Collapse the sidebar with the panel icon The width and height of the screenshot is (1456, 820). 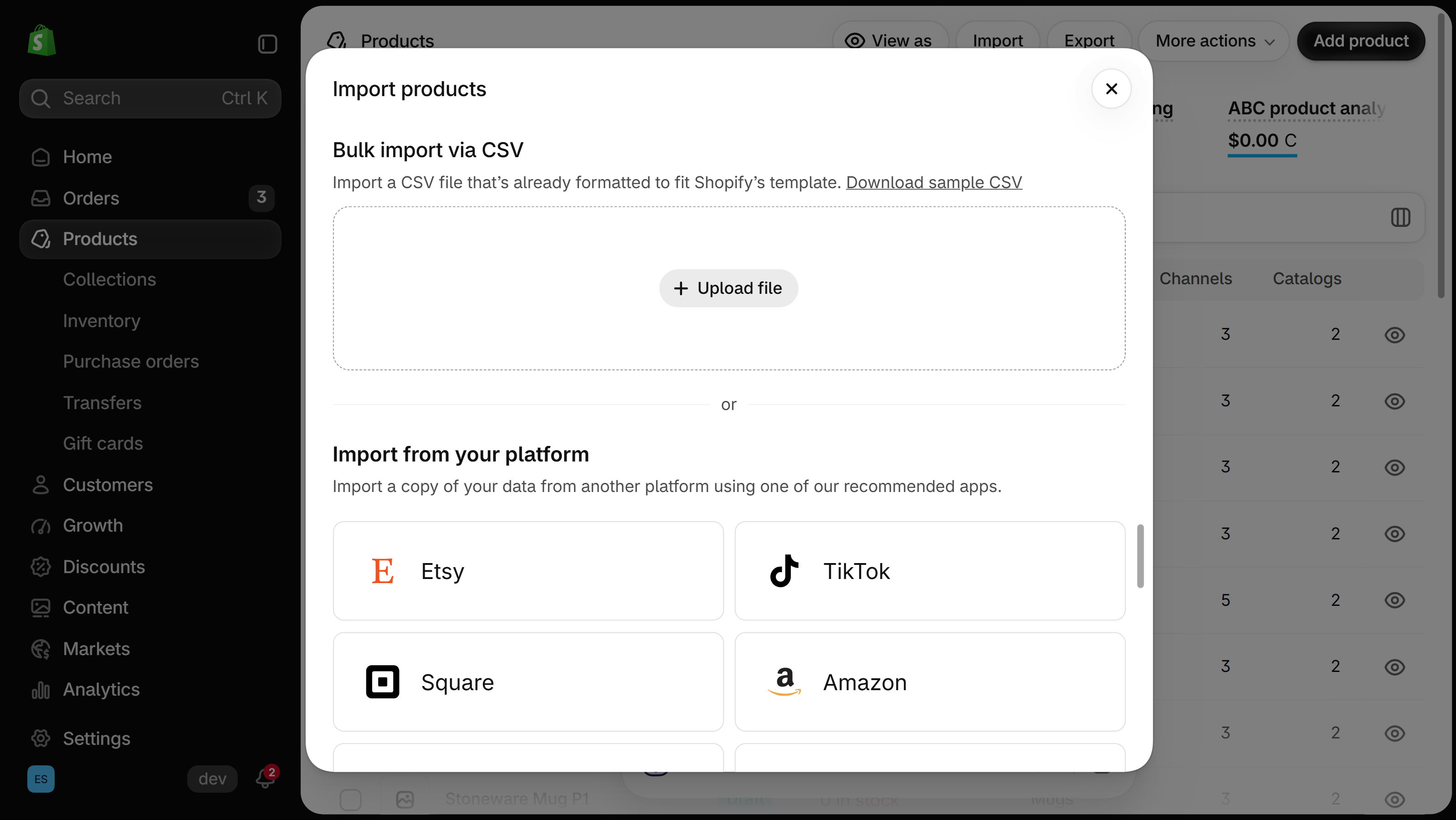pyautogui.click(x=267, y=44)
